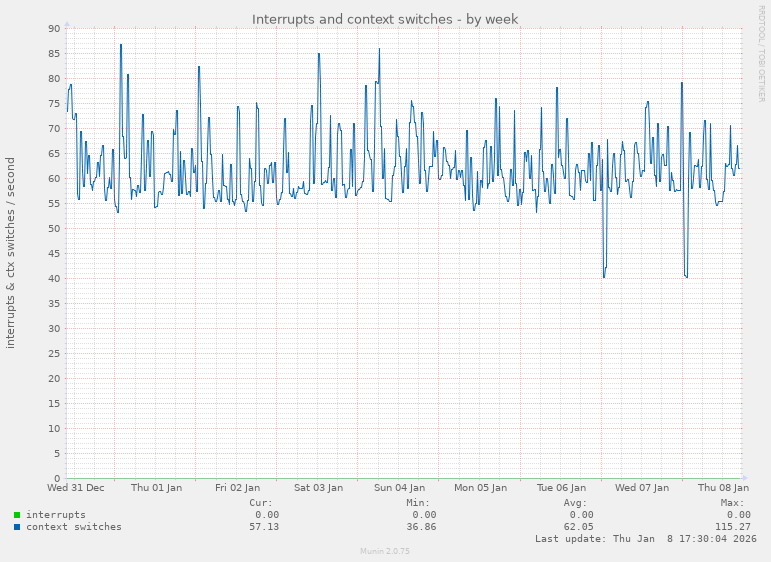Click the "Mon 05 Jan" date label
The height and width of the screenshot is (562, 771).
tap(480, 488)
